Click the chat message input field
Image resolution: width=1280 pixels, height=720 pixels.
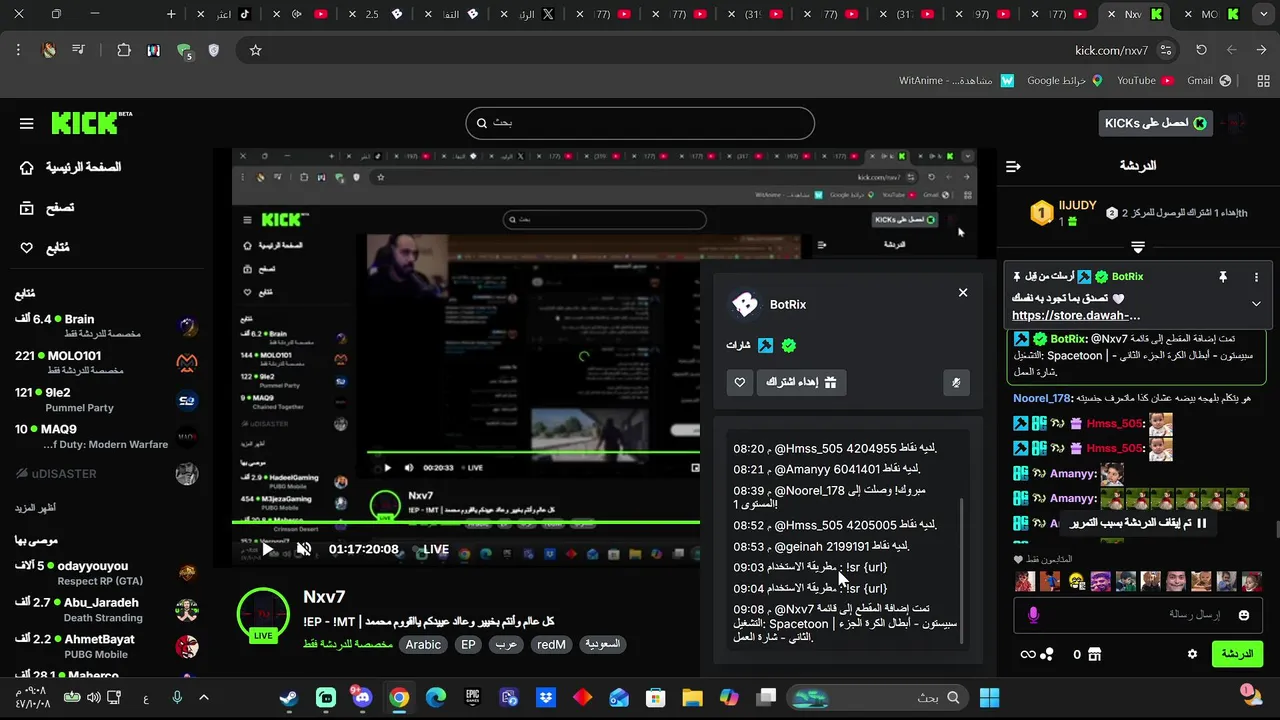[1140, 615]
